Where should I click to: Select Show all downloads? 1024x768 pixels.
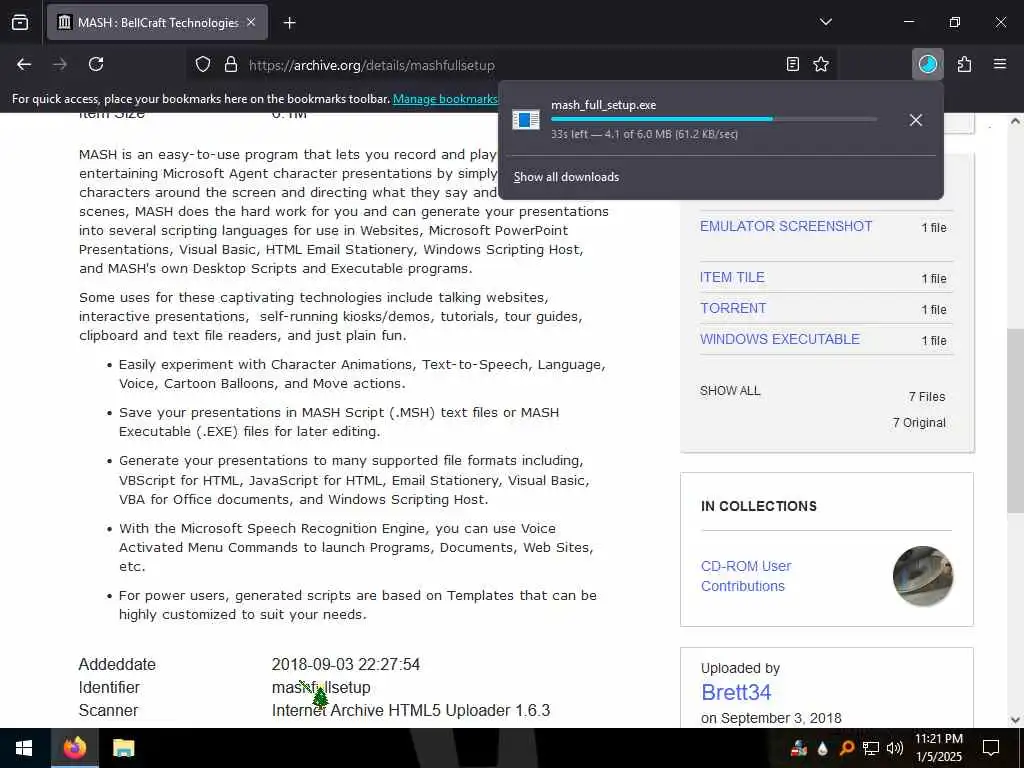pos(566,177)
